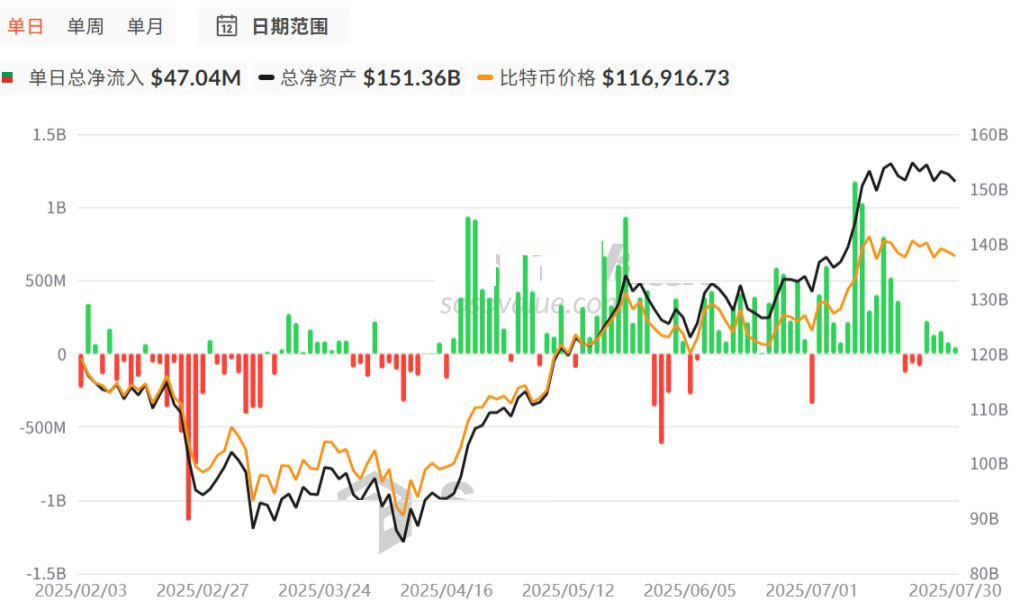Click the 2025/04/16 x-axis date label
Viewport: 1029px width, 610px height.
[446, 591]
